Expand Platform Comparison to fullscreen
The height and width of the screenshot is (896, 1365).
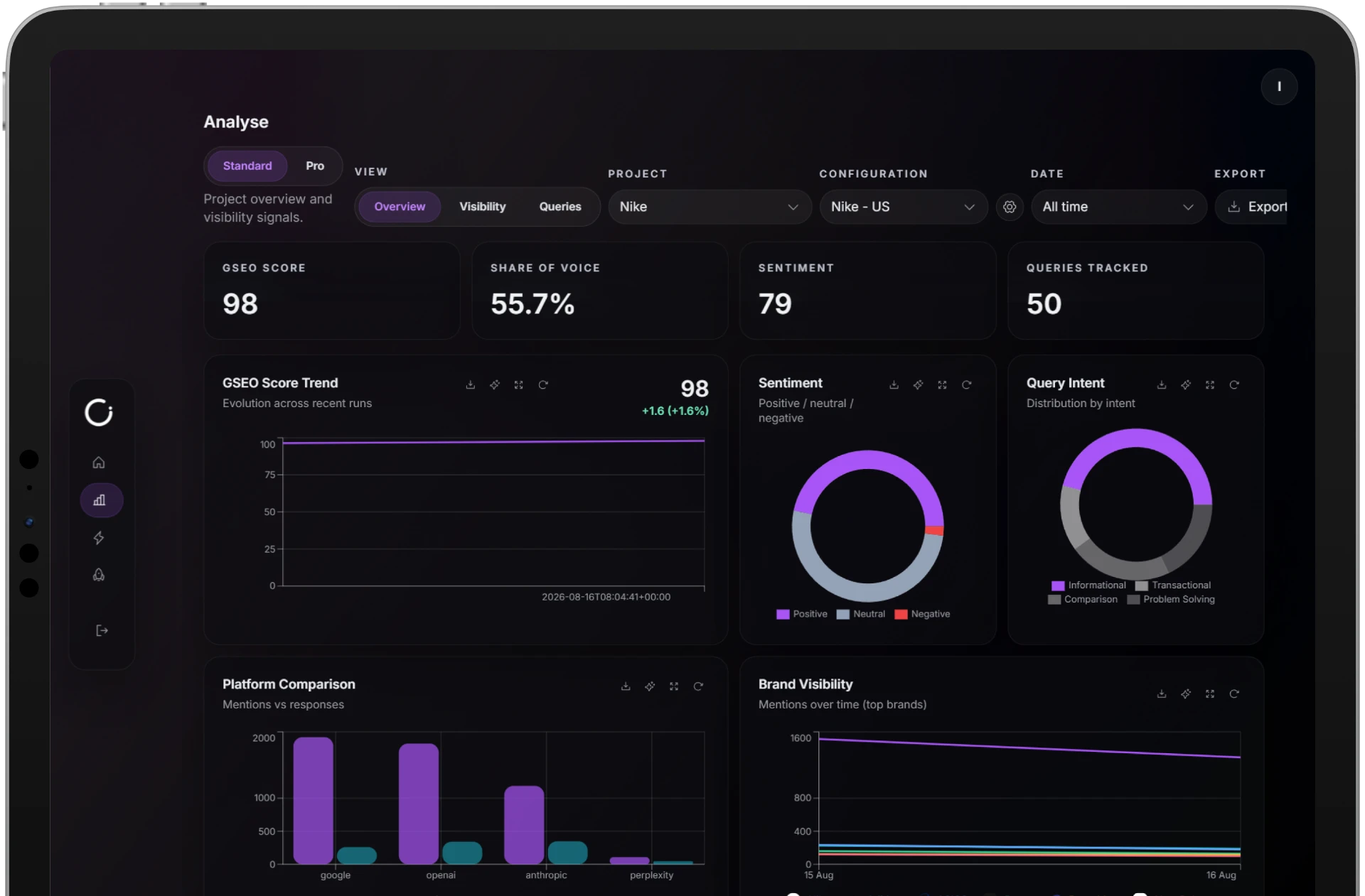pyautogui.click(x=674, y=686)
